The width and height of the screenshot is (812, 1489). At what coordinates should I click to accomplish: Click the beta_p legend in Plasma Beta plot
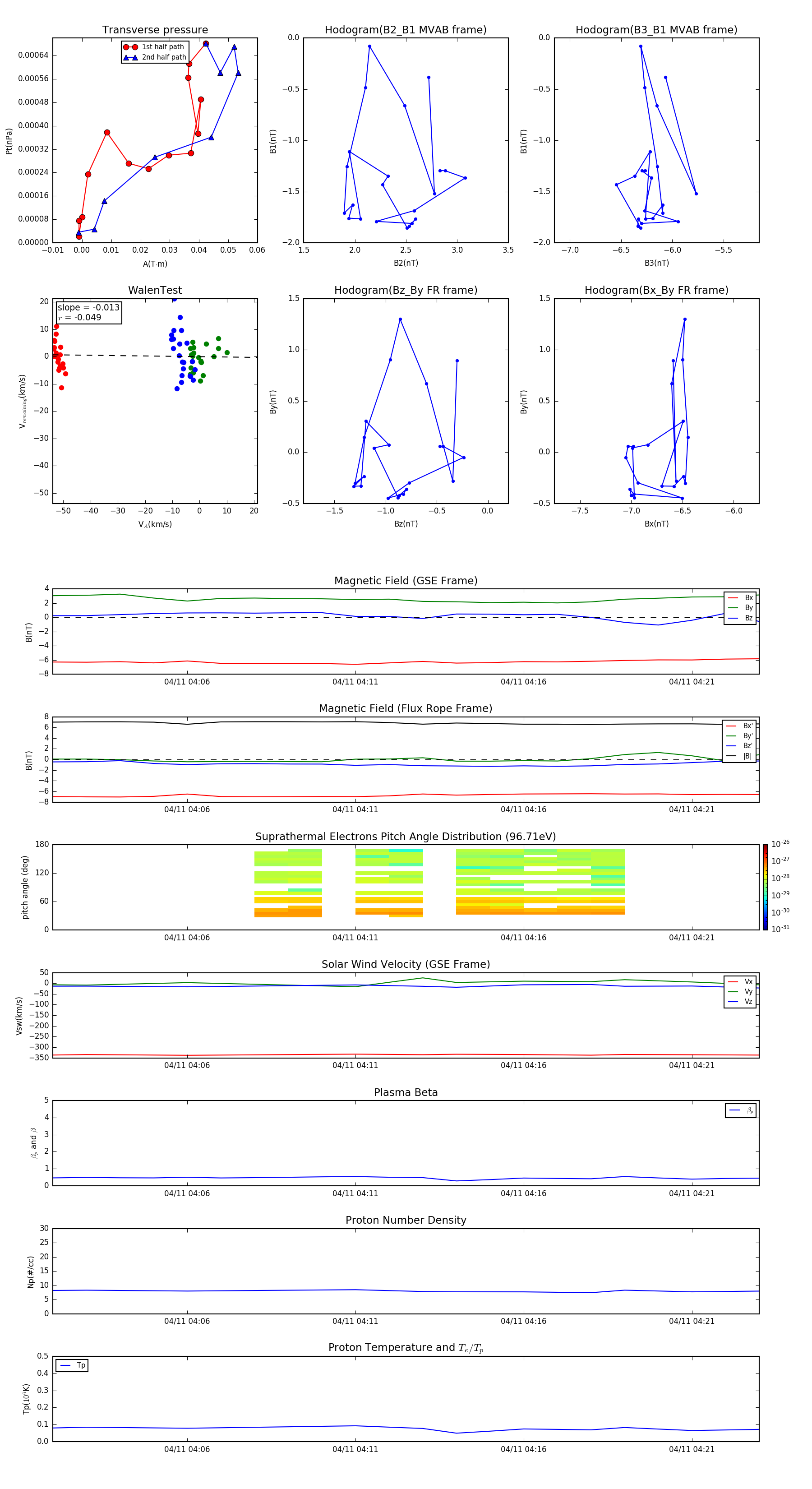pos(741,1110)
